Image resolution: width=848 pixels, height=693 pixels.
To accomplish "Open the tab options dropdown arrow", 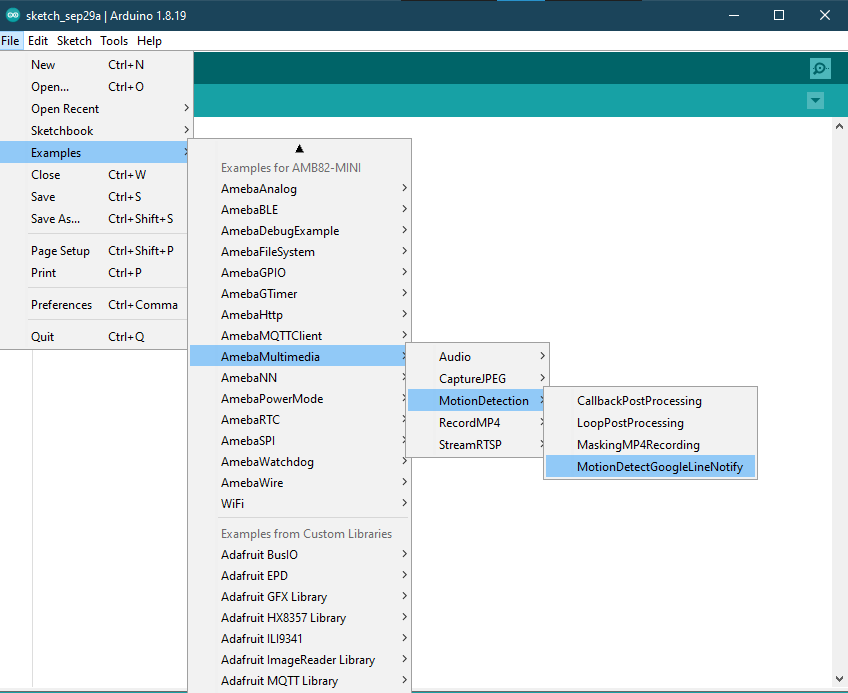I will pyautogui.click(x=816, y=100).
